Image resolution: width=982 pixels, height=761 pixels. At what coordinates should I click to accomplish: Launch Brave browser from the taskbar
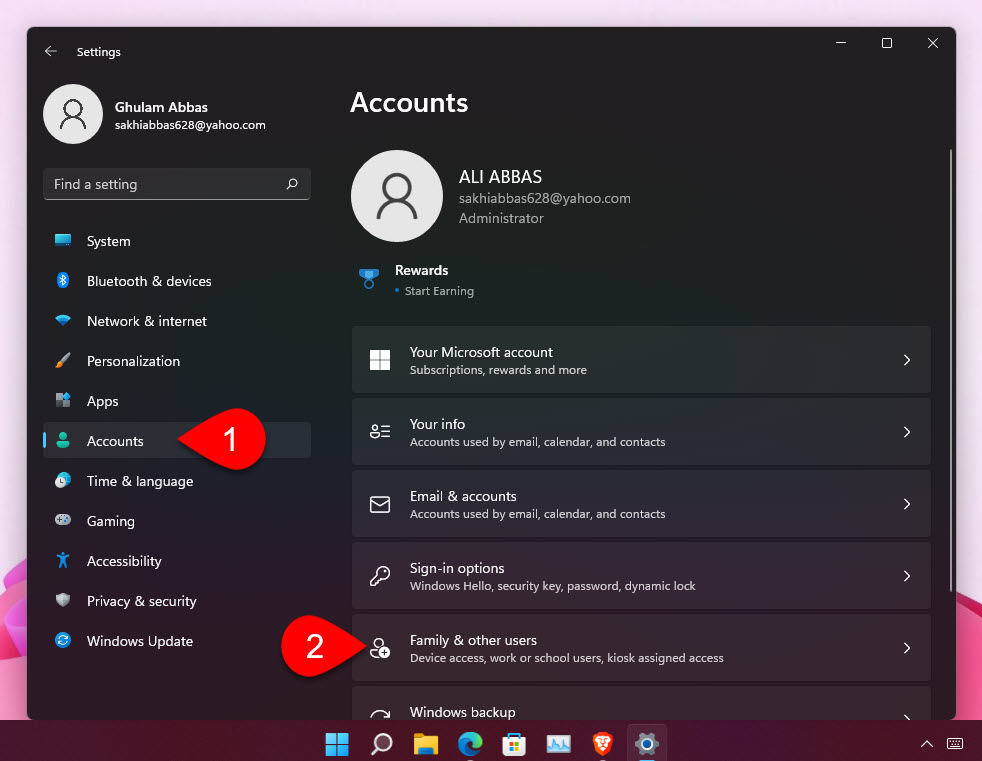point(602,744)
